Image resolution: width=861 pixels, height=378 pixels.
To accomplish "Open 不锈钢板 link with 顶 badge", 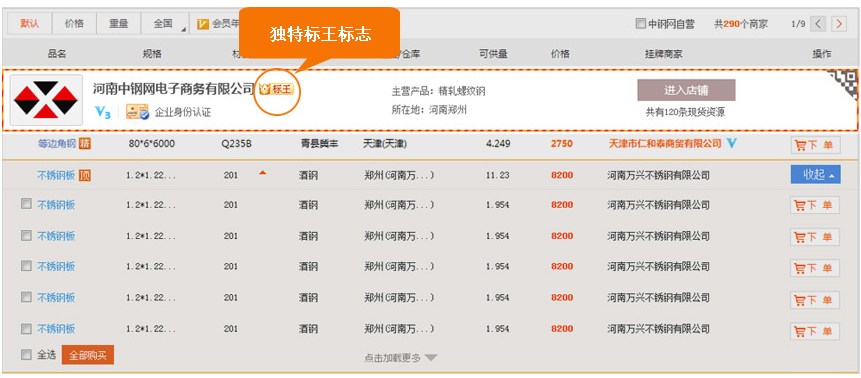I will [x=56, y=176].
